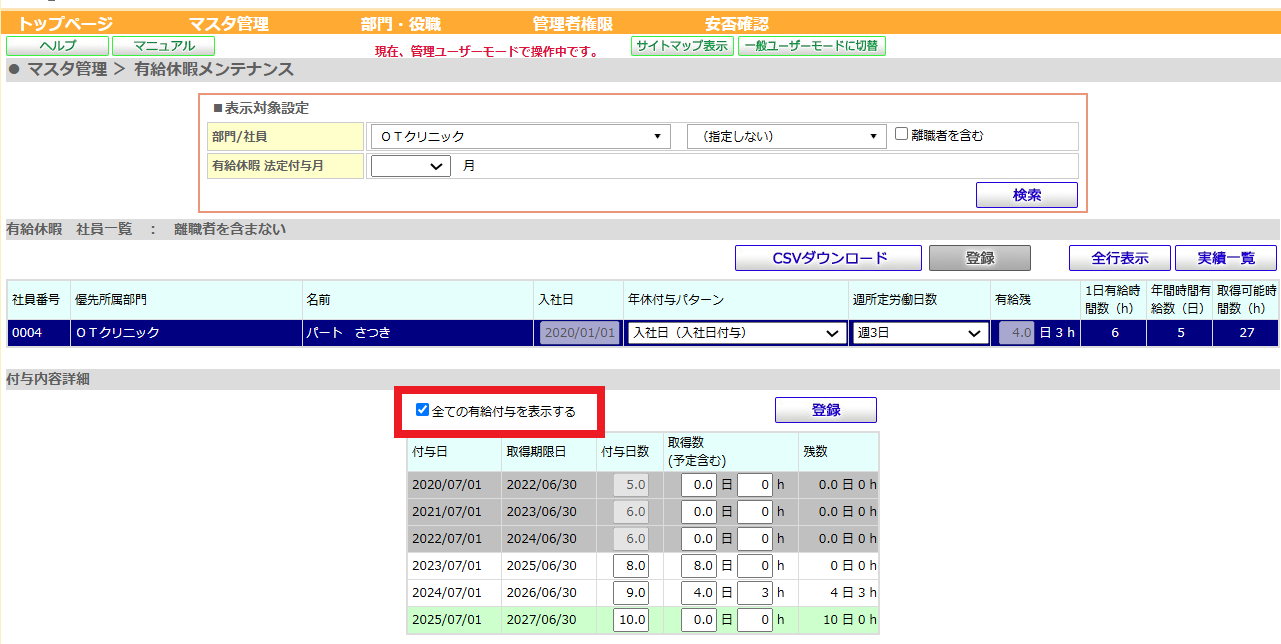
Task: Click the 付与日数 5.0 field in 2020/07/01 row
Action: [x=631, y=485]
